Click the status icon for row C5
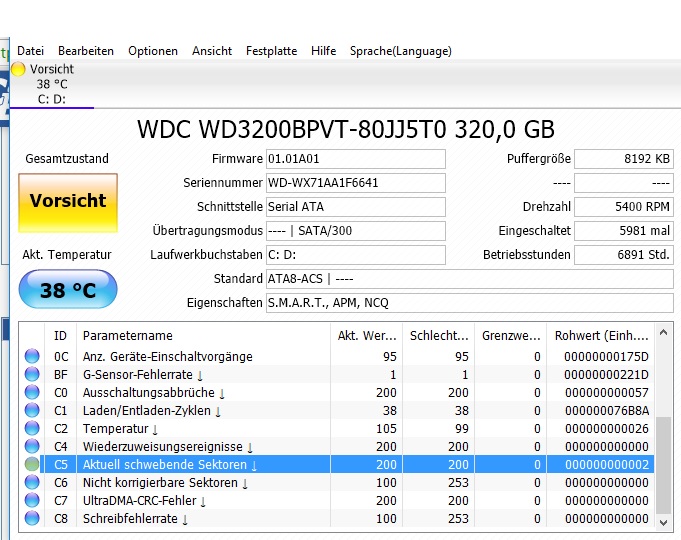The height and width of the screenshot is (540, 681). click(32, 465)
